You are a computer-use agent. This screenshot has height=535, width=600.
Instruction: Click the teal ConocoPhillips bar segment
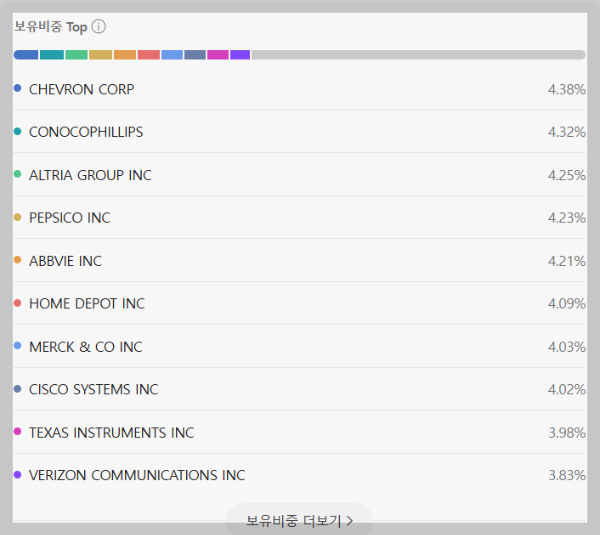52,55
